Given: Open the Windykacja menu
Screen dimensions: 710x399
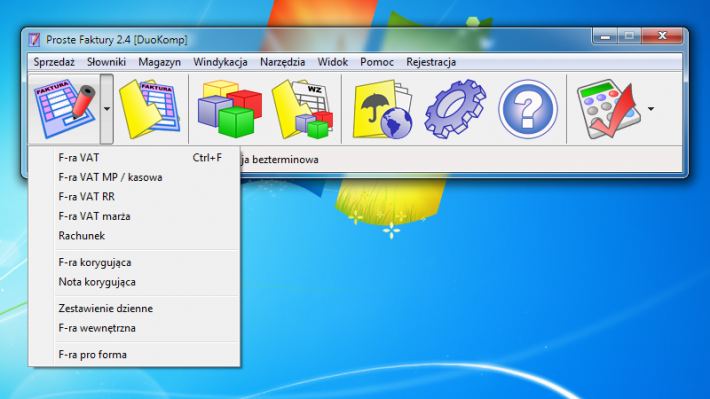Looking at the screenshot, I should pyautogui.click(x=221, y=62).
